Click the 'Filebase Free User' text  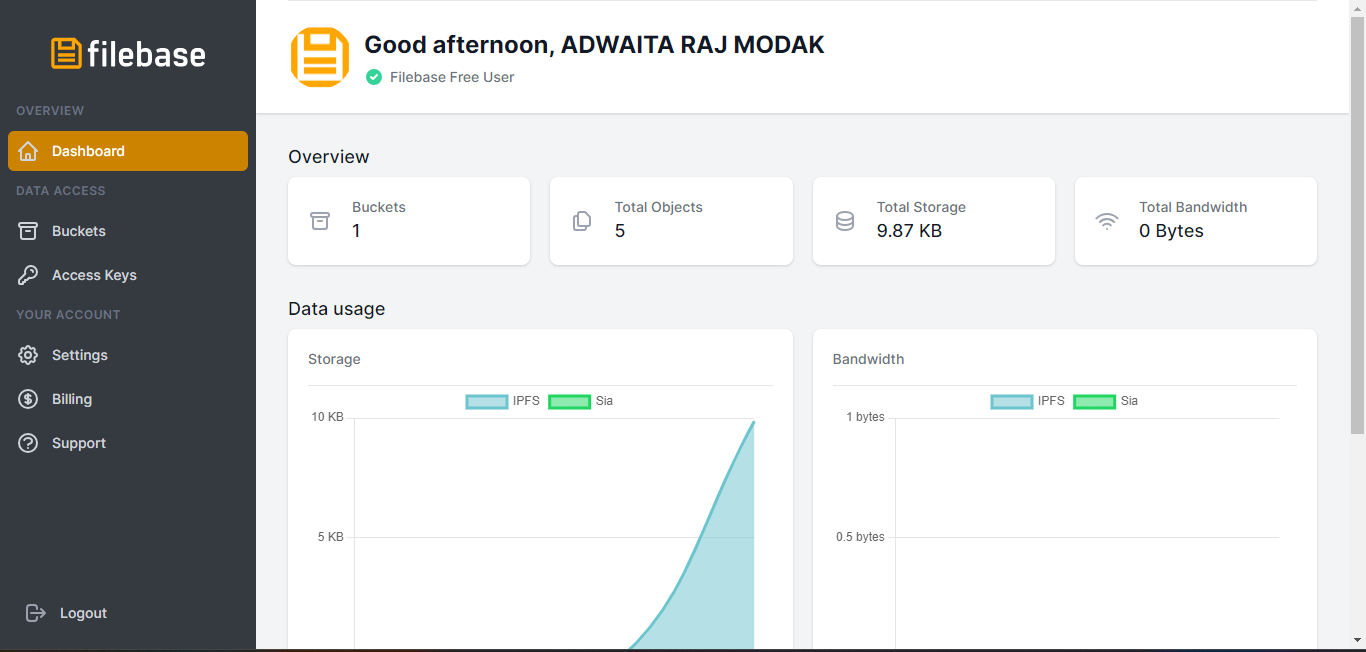(x=452, y=77)
